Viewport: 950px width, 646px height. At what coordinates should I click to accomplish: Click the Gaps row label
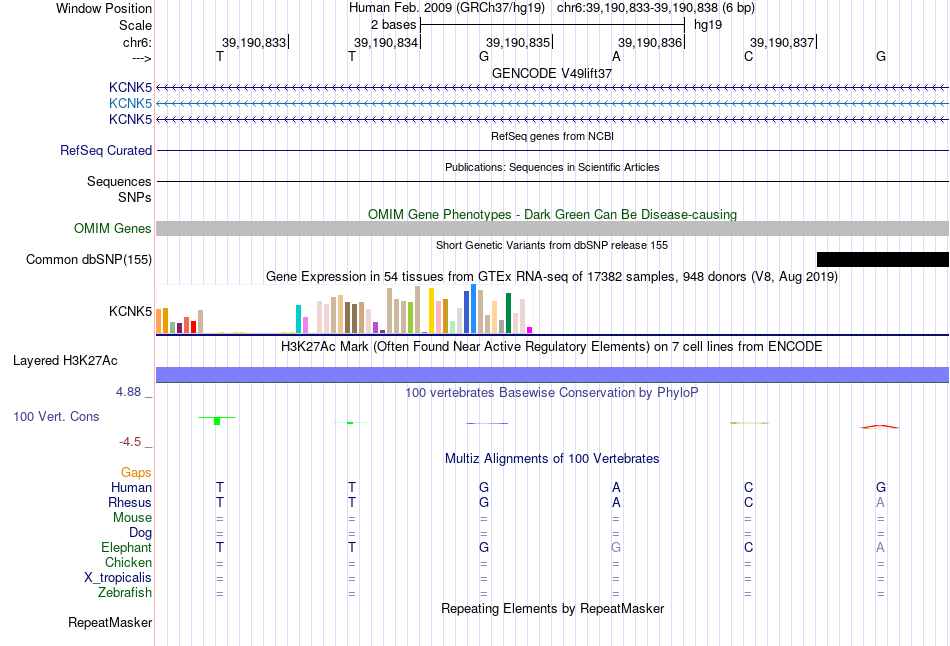(136, 473)
